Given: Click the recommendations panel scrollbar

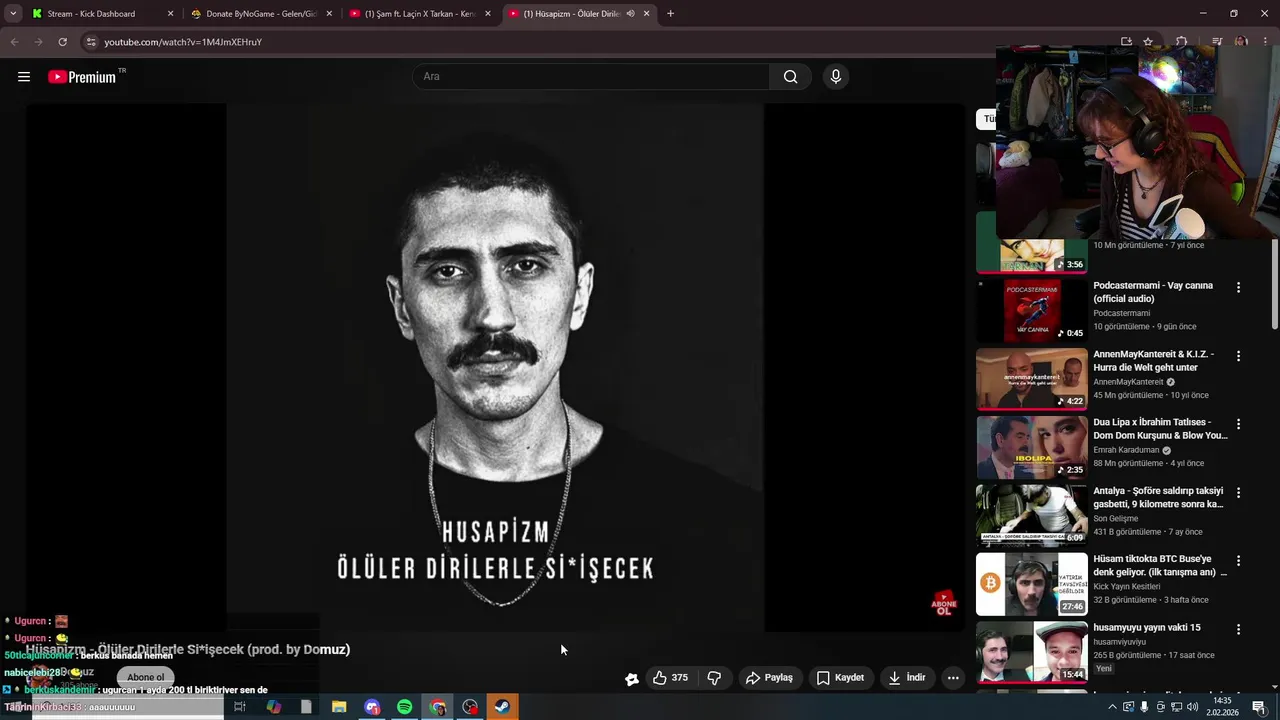Looking at the screenshot, I should [x=1274, y=285].
